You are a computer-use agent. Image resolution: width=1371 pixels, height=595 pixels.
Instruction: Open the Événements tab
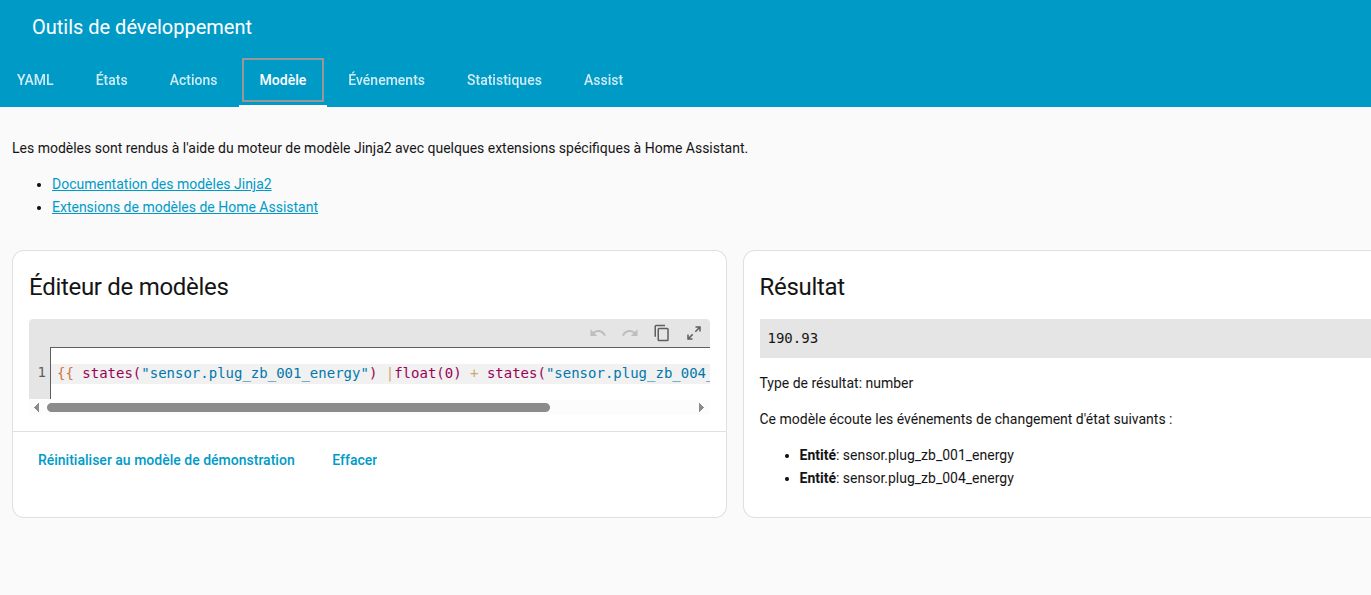tap(386, 80)
